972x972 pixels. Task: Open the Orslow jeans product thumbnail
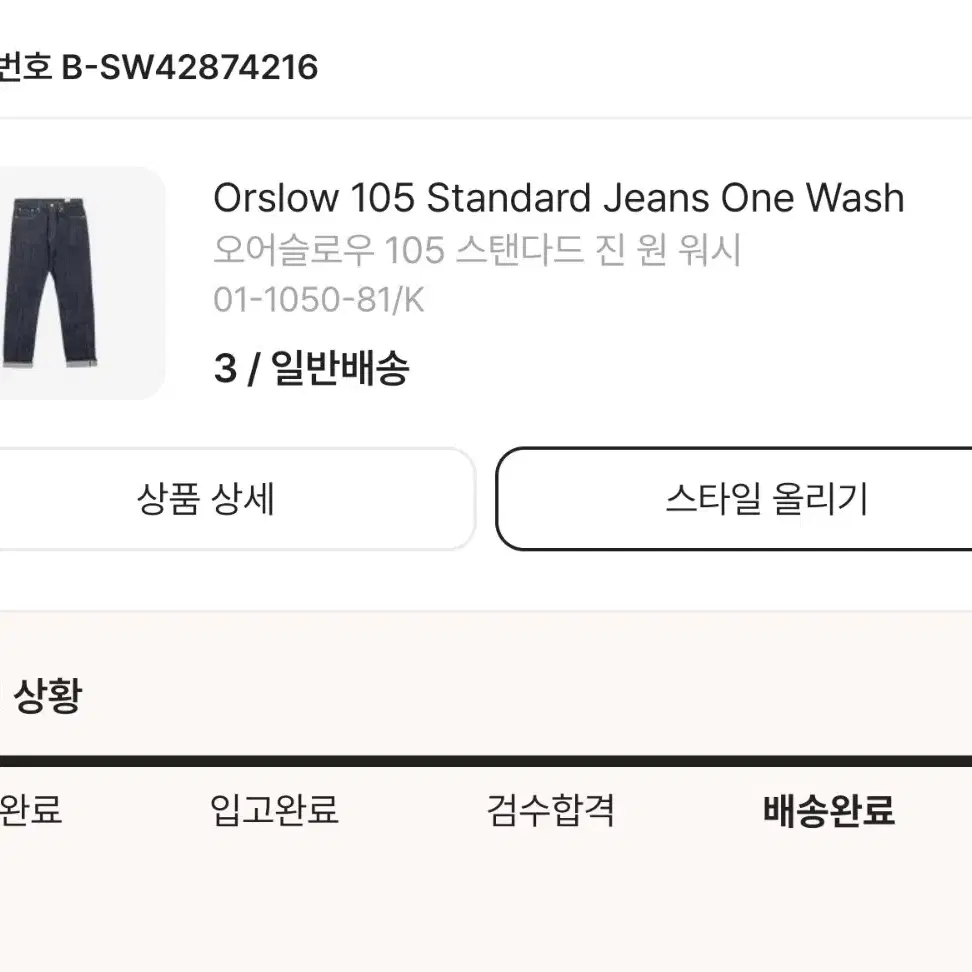tap(81, 283)
